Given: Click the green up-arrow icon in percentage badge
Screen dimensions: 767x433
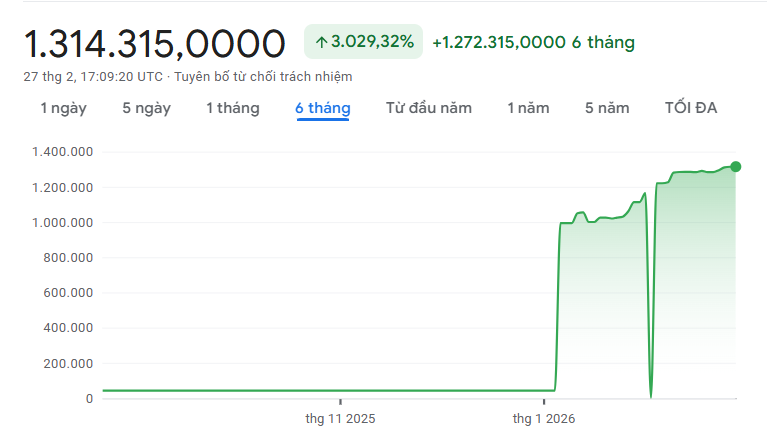Looking at the screenshot, I should pos(321,42).
